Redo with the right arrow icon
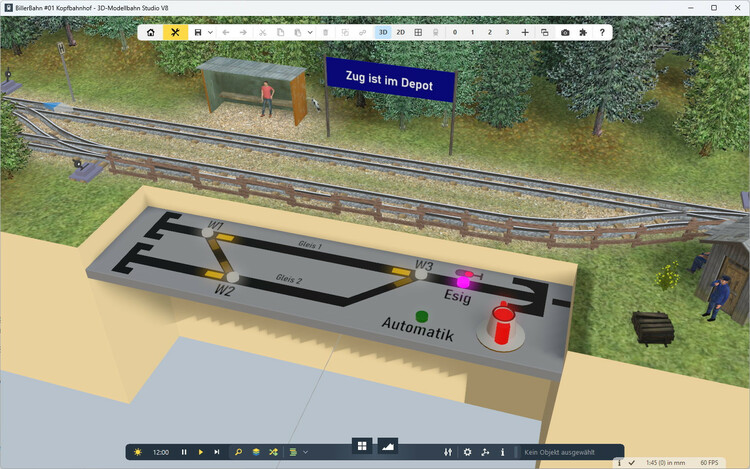 click(243, 33)
